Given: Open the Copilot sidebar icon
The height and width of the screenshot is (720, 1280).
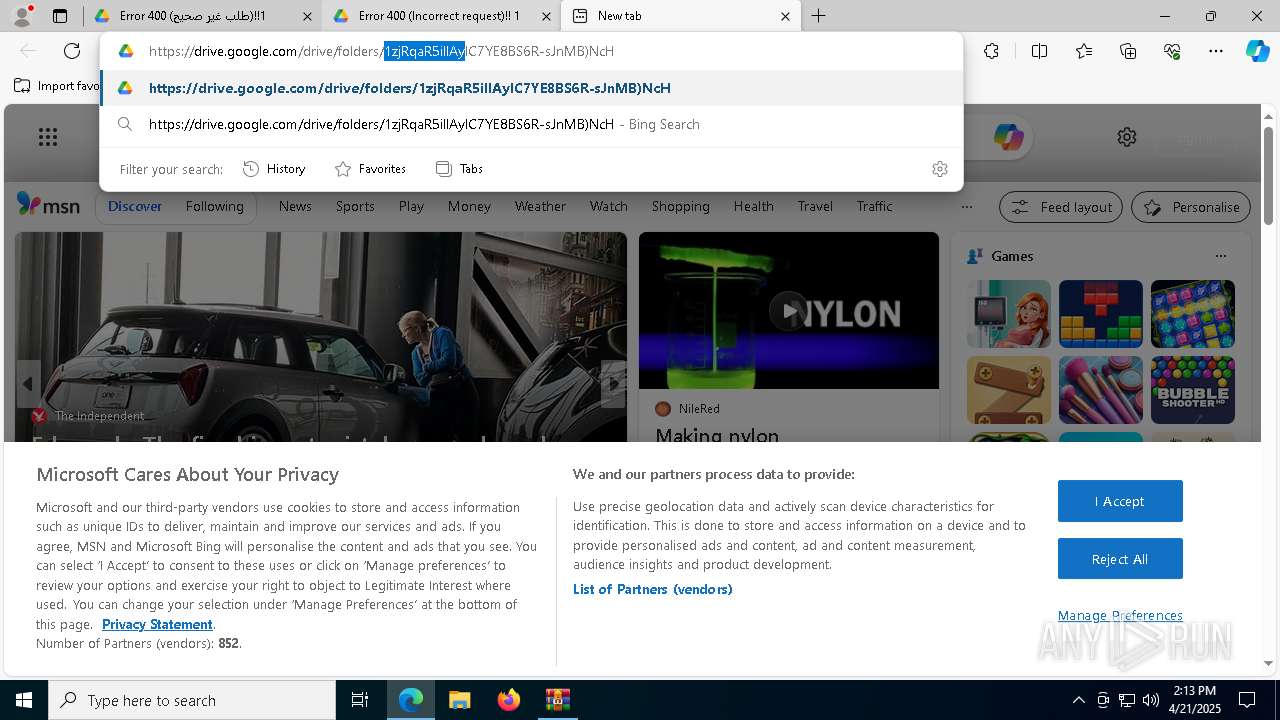Looking at the screenshot, I should [x=1257, y=51].
